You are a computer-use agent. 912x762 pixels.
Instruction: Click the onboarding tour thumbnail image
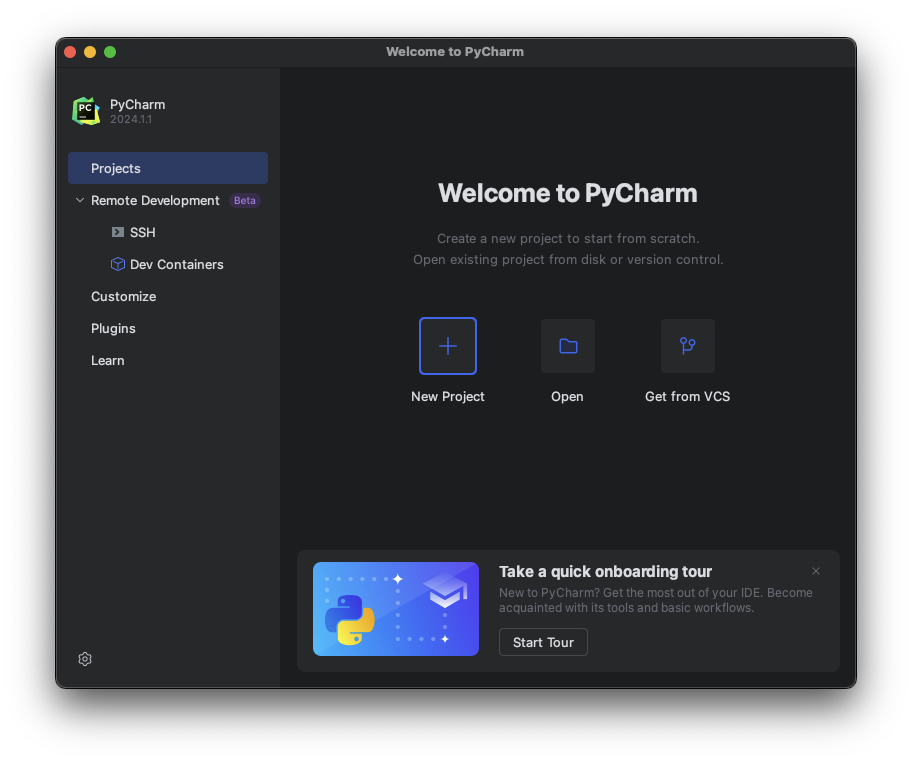click(396, 609)
